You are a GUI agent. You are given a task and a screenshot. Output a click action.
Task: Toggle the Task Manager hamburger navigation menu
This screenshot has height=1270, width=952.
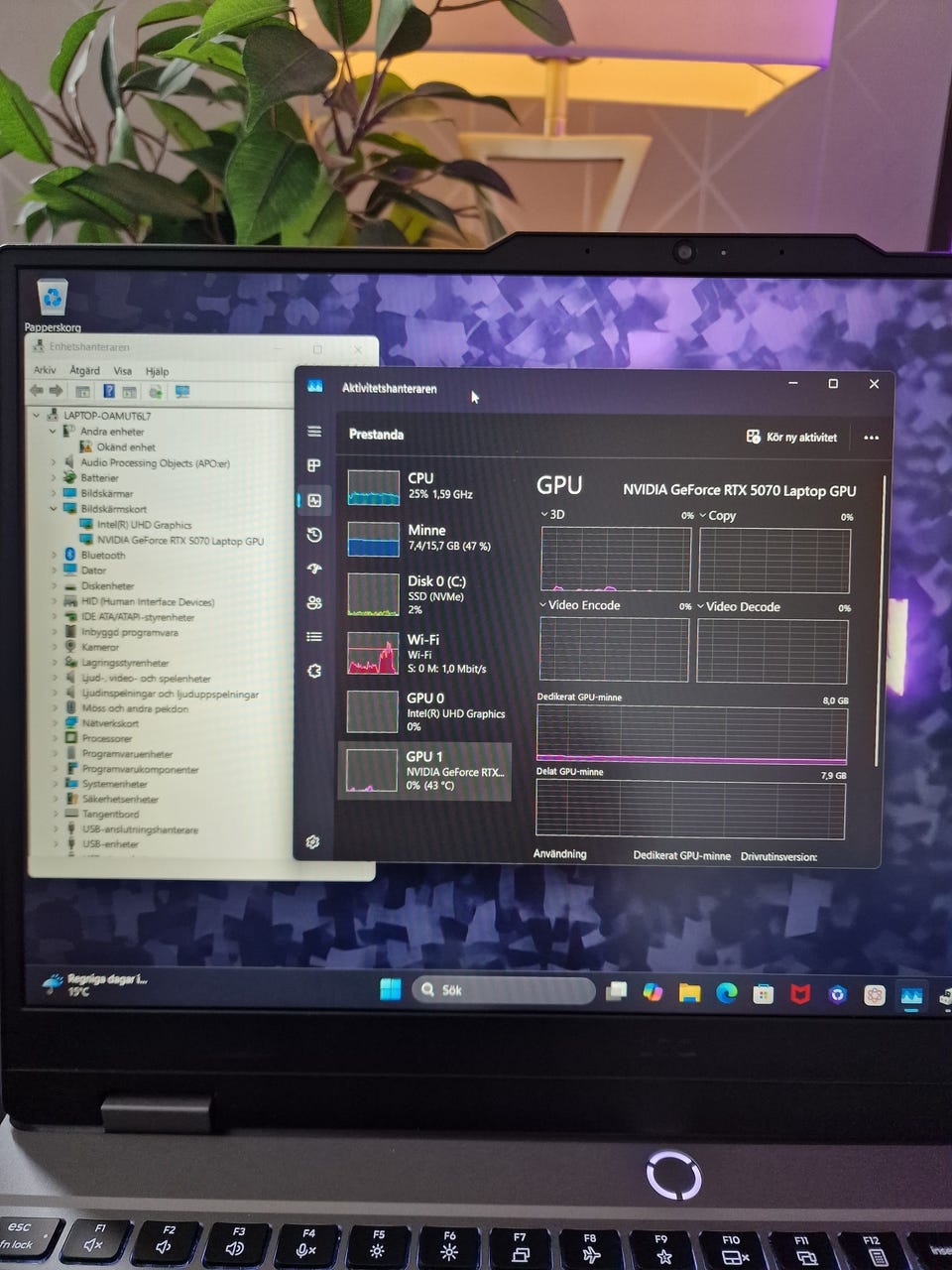(x=314, y=431)
